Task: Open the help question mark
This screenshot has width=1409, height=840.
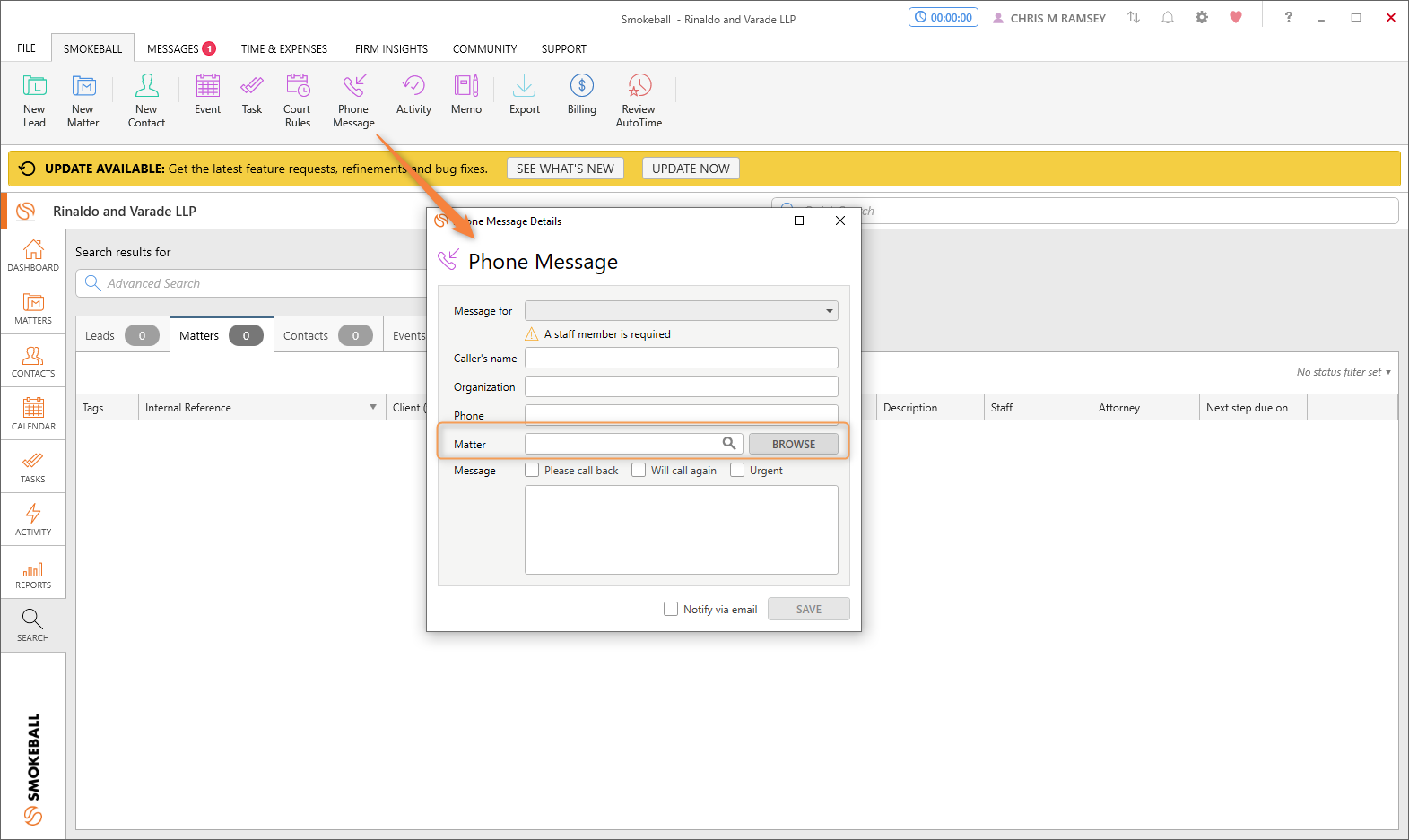Action: [1289, 17]
